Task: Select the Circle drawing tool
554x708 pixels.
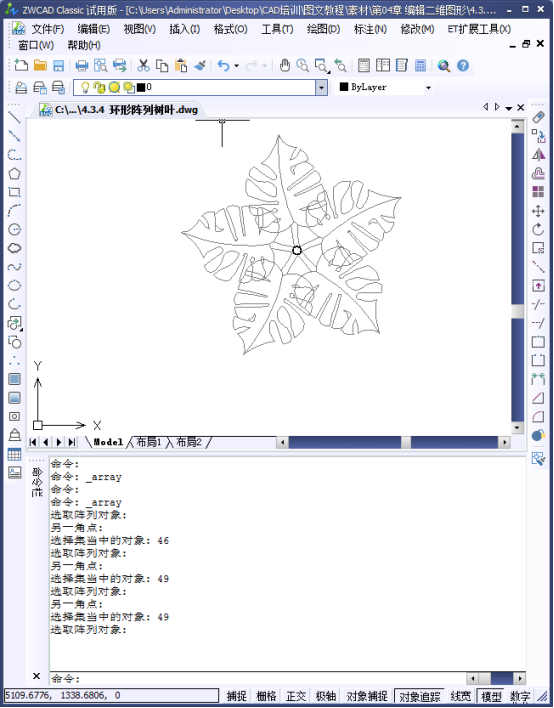Action: coord(14,229)
